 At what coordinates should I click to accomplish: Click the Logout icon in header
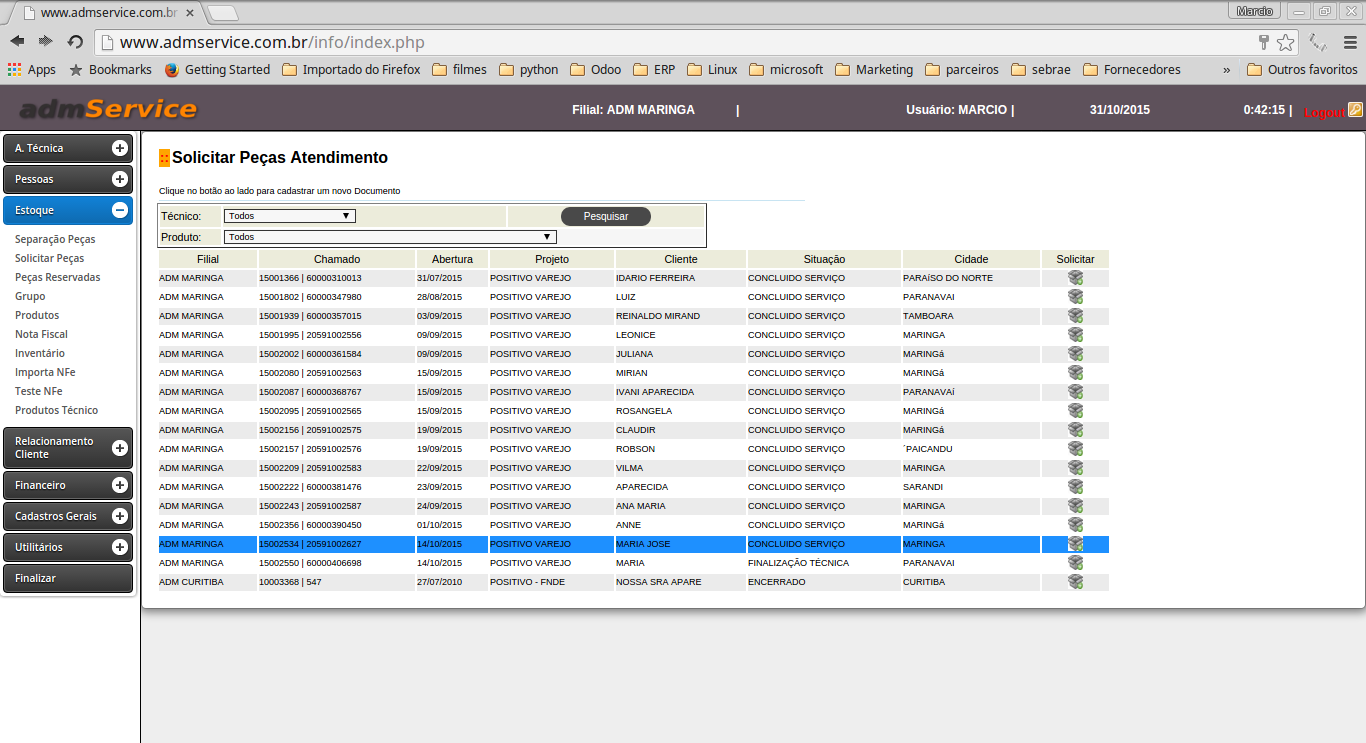pos(1355,110)
